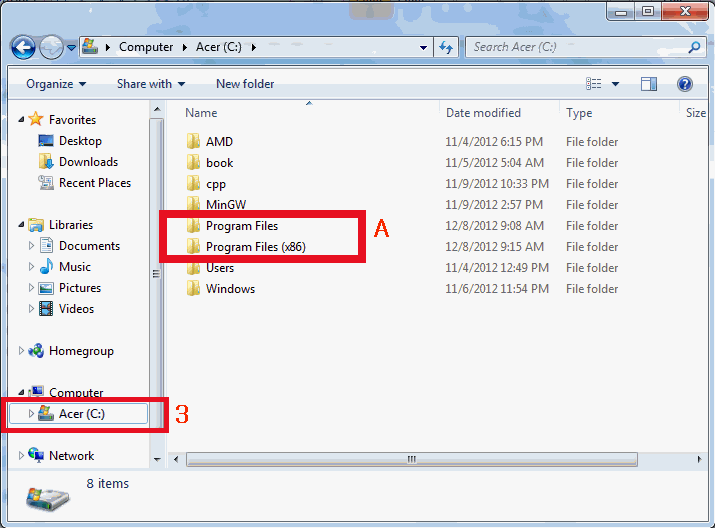Select Recent Places in Favorites
Viewport: 715px width, 528px height.
pos(94,183)
